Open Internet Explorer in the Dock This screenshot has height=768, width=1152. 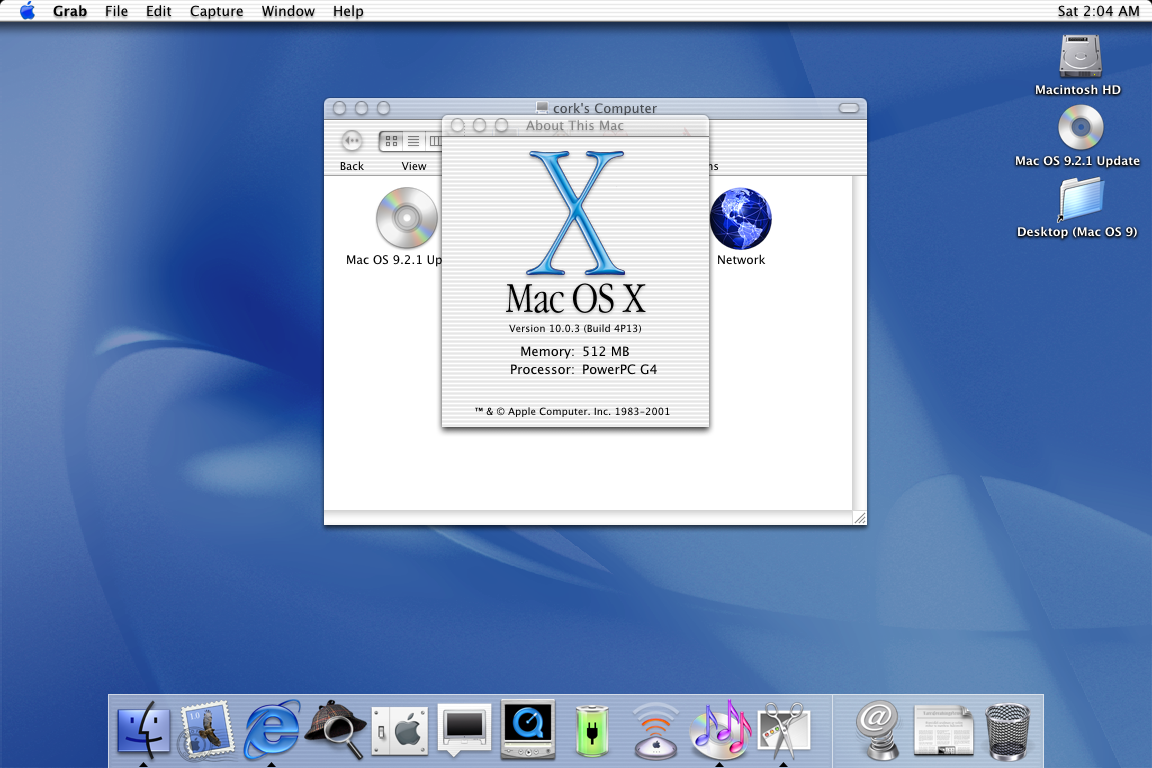272,730
